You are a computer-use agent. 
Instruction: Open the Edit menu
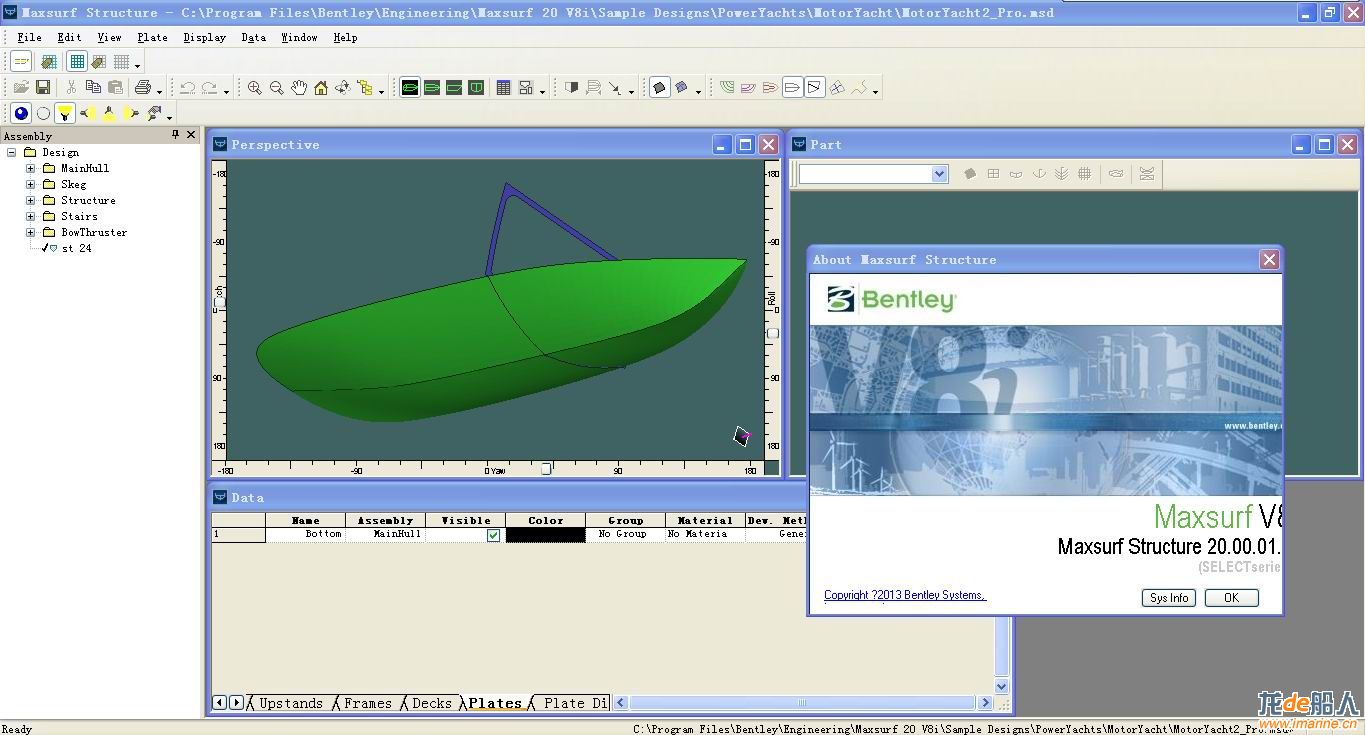(69, 37)
